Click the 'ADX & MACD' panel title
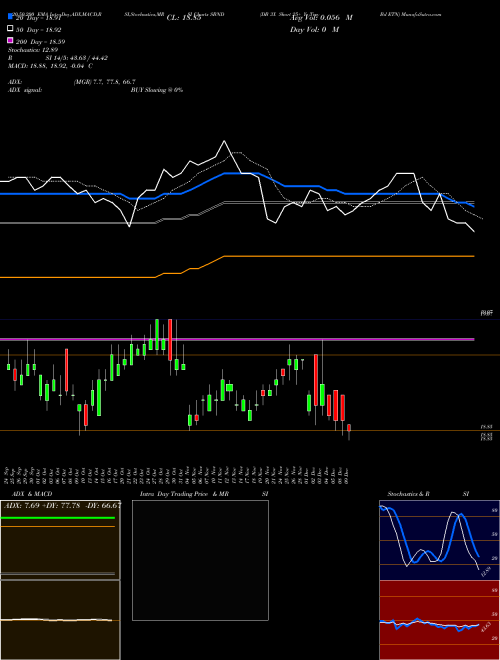The image size is (500, 660). pyautogui.click(x=32, y=494)
